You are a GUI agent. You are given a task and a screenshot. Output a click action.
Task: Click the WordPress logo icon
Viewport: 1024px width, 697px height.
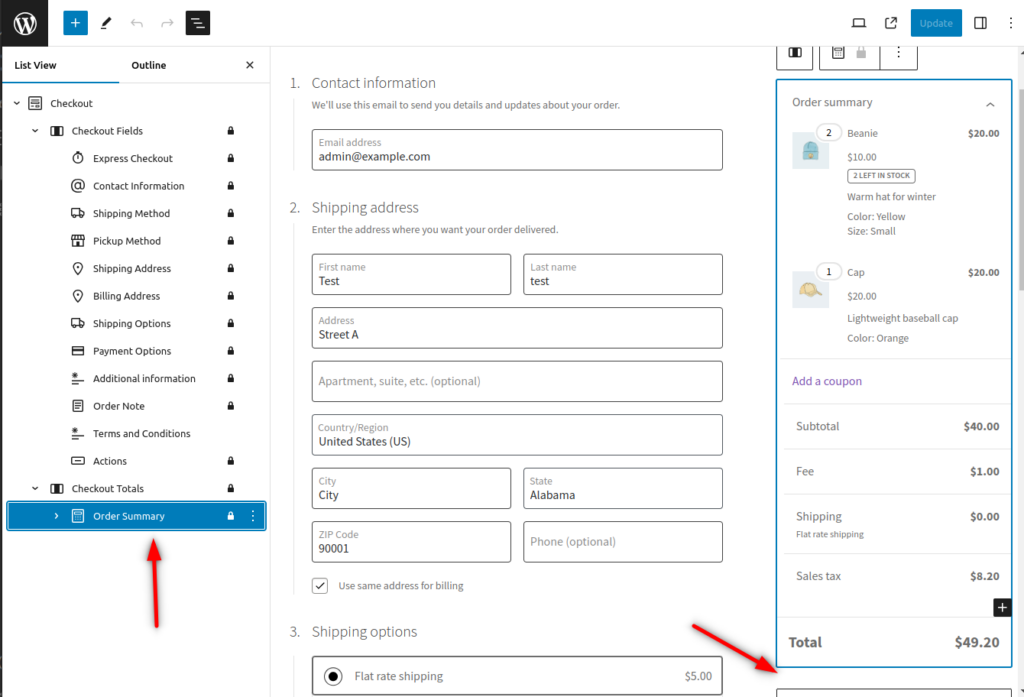pos(25,23)
